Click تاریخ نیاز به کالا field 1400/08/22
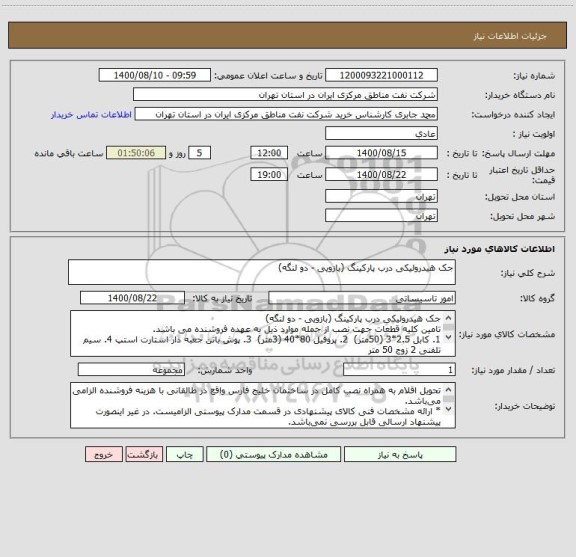The width and height of the screenshot is (576, 557). tap(132, 298)
